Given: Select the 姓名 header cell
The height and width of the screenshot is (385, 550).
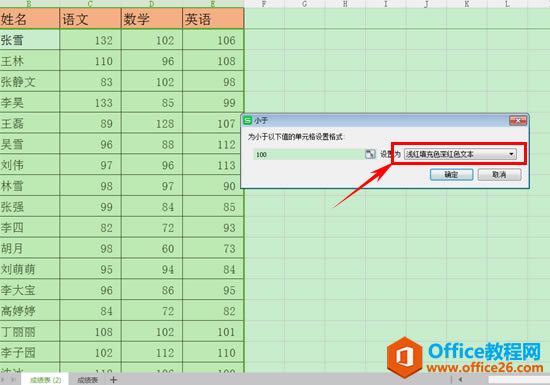Looking at the screenshot, I should click(29, 19).
